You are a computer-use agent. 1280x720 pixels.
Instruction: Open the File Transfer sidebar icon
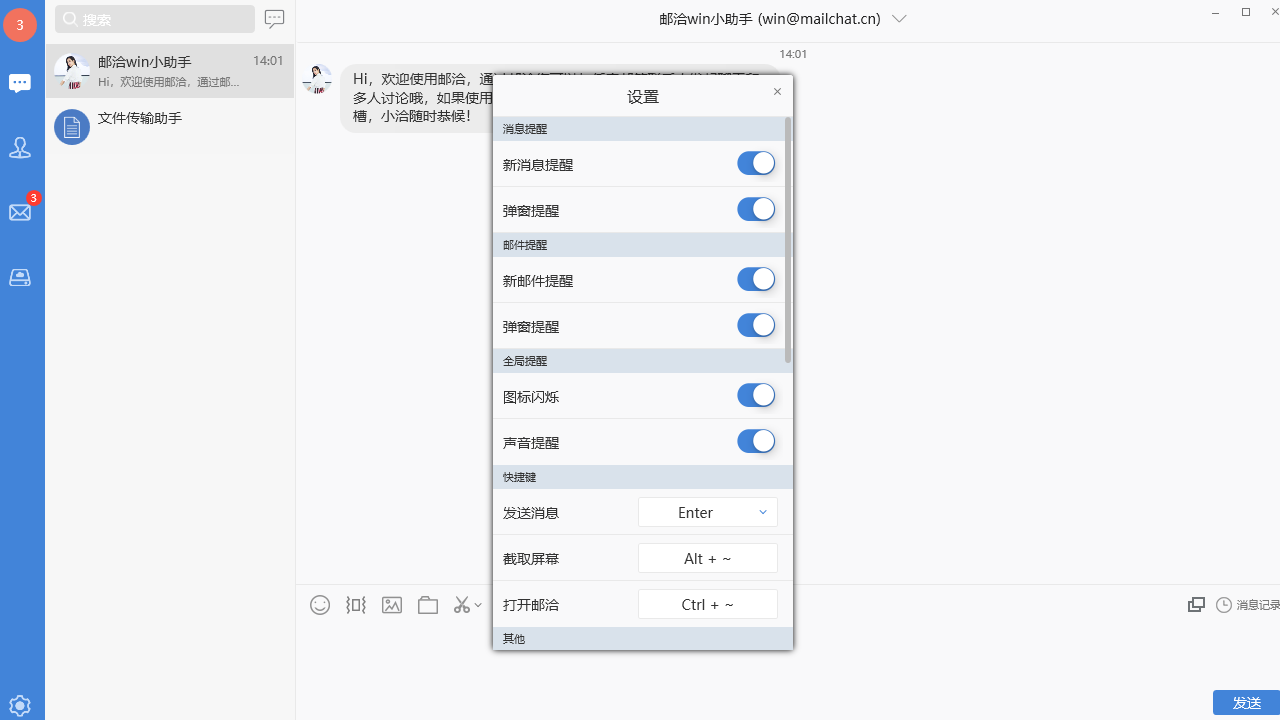(20, 277)
